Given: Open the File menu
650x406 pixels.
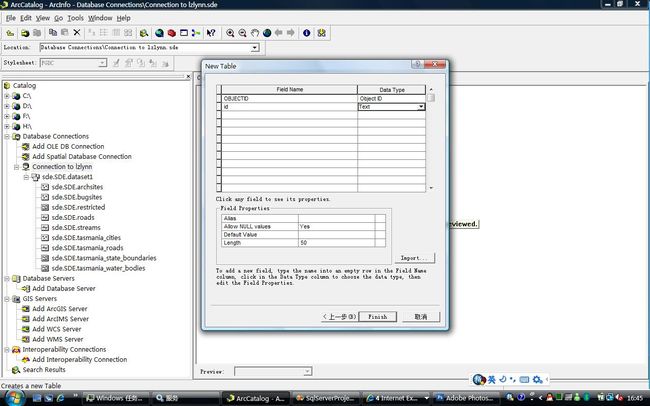Looking at the screenshot, I should (11, 18).
